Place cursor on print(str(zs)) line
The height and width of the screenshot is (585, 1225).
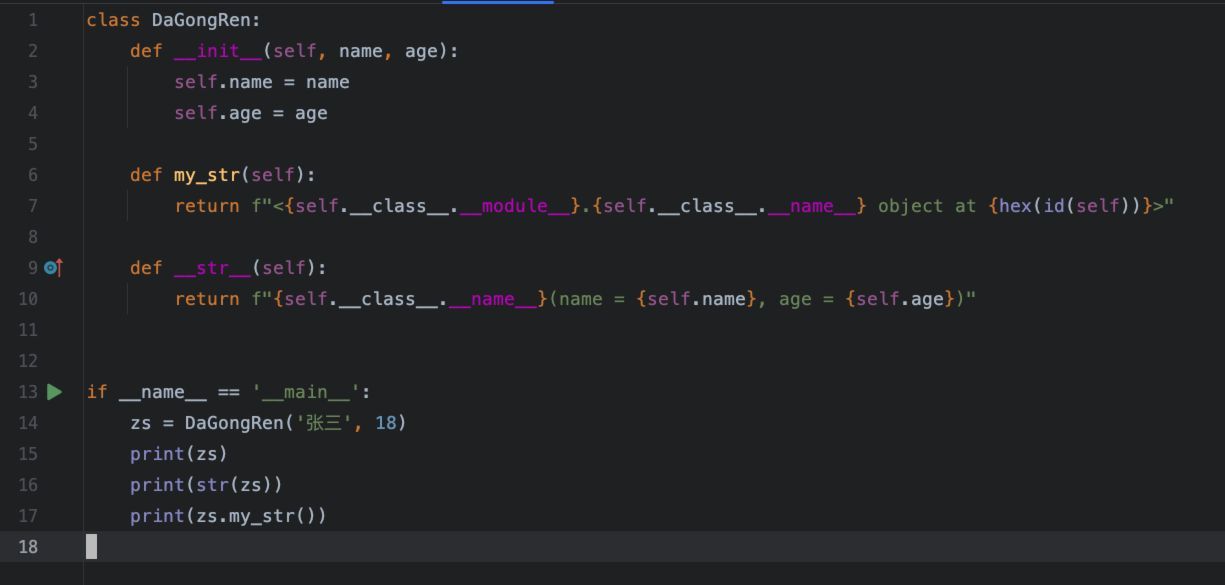(206, 485)
